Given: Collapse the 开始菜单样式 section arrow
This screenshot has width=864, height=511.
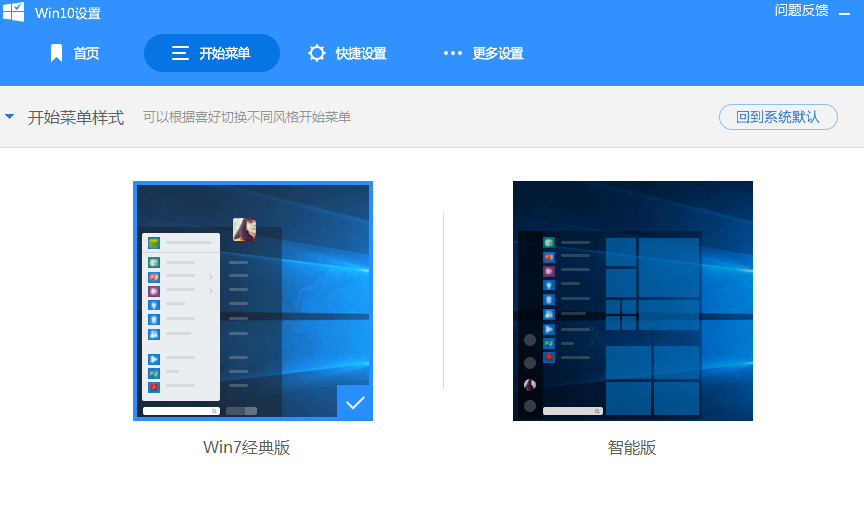Looking at the screenshot, I should tap(9, 116).
